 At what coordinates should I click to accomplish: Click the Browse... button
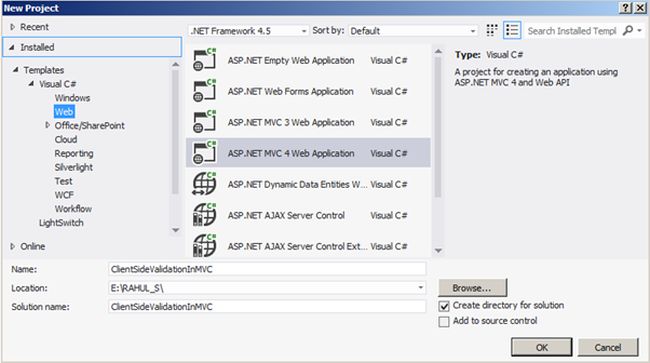[x=473, y=288]
